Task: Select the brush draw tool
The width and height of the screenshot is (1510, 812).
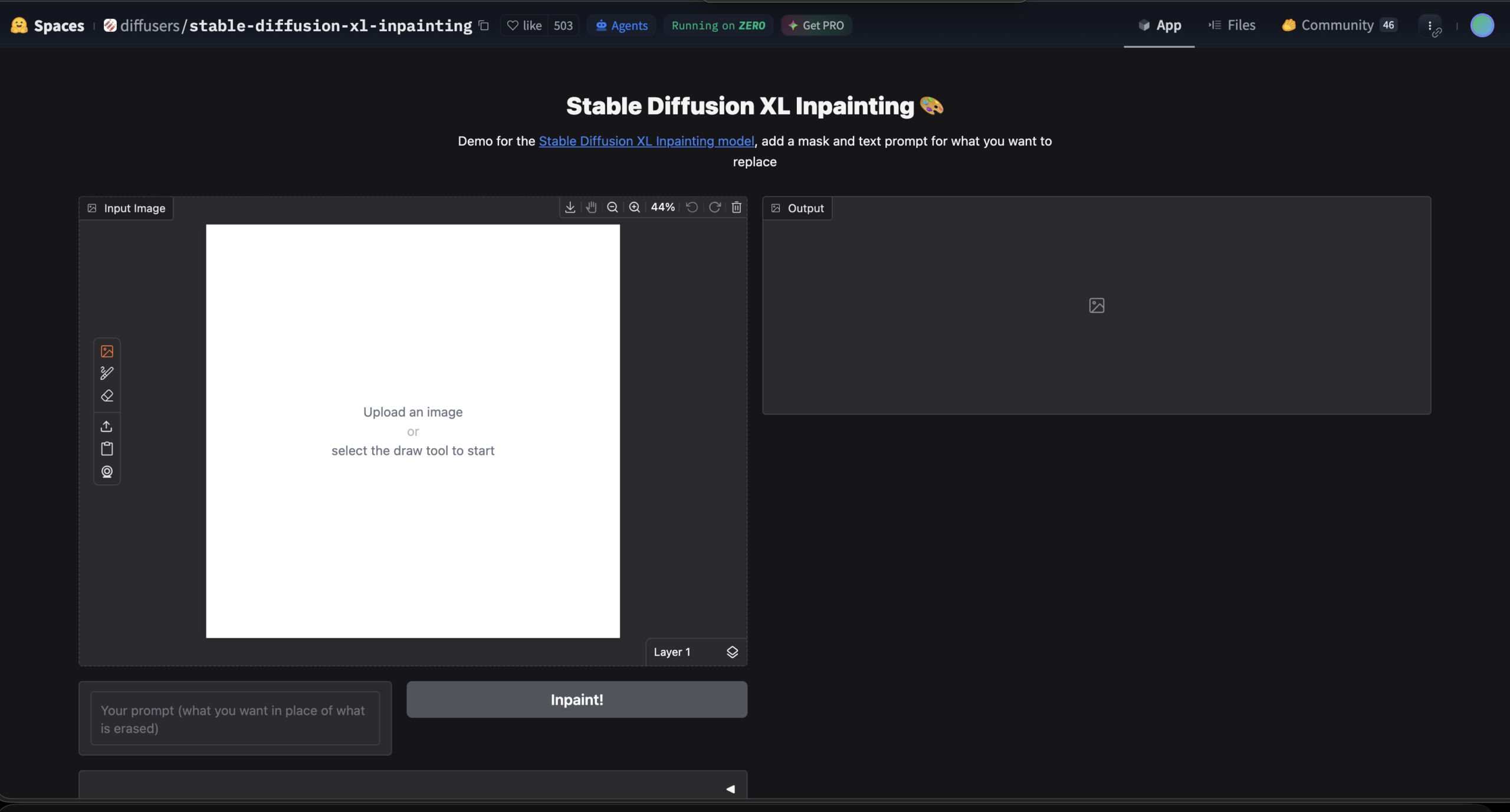Action: pyautogui.click(x=107, y=373)
